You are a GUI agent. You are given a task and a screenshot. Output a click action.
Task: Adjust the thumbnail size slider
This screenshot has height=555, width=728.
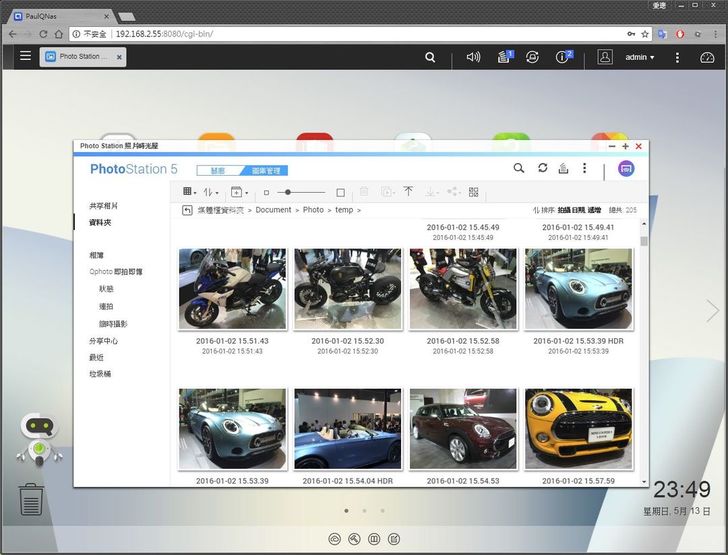click(287, 192)
